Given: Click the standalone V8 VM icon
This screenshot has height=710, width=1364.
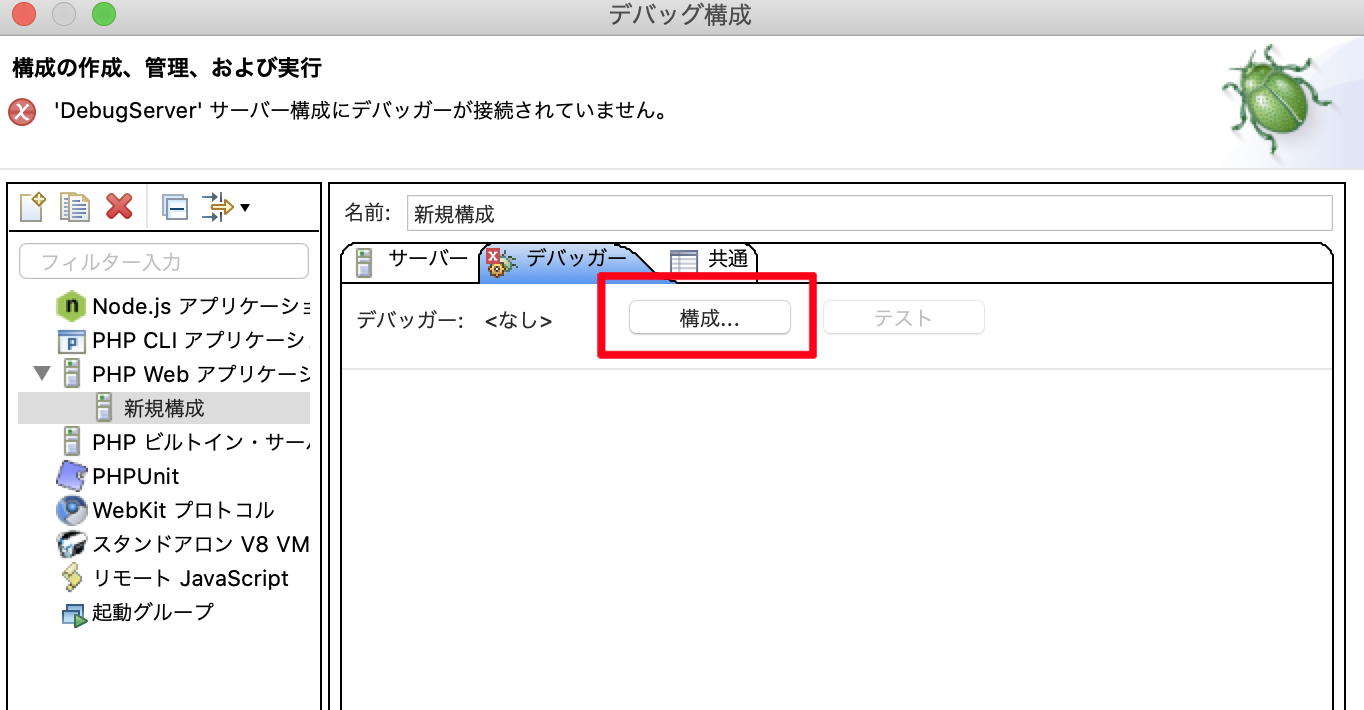Looking at the screenshot, I should click(72, 544).
